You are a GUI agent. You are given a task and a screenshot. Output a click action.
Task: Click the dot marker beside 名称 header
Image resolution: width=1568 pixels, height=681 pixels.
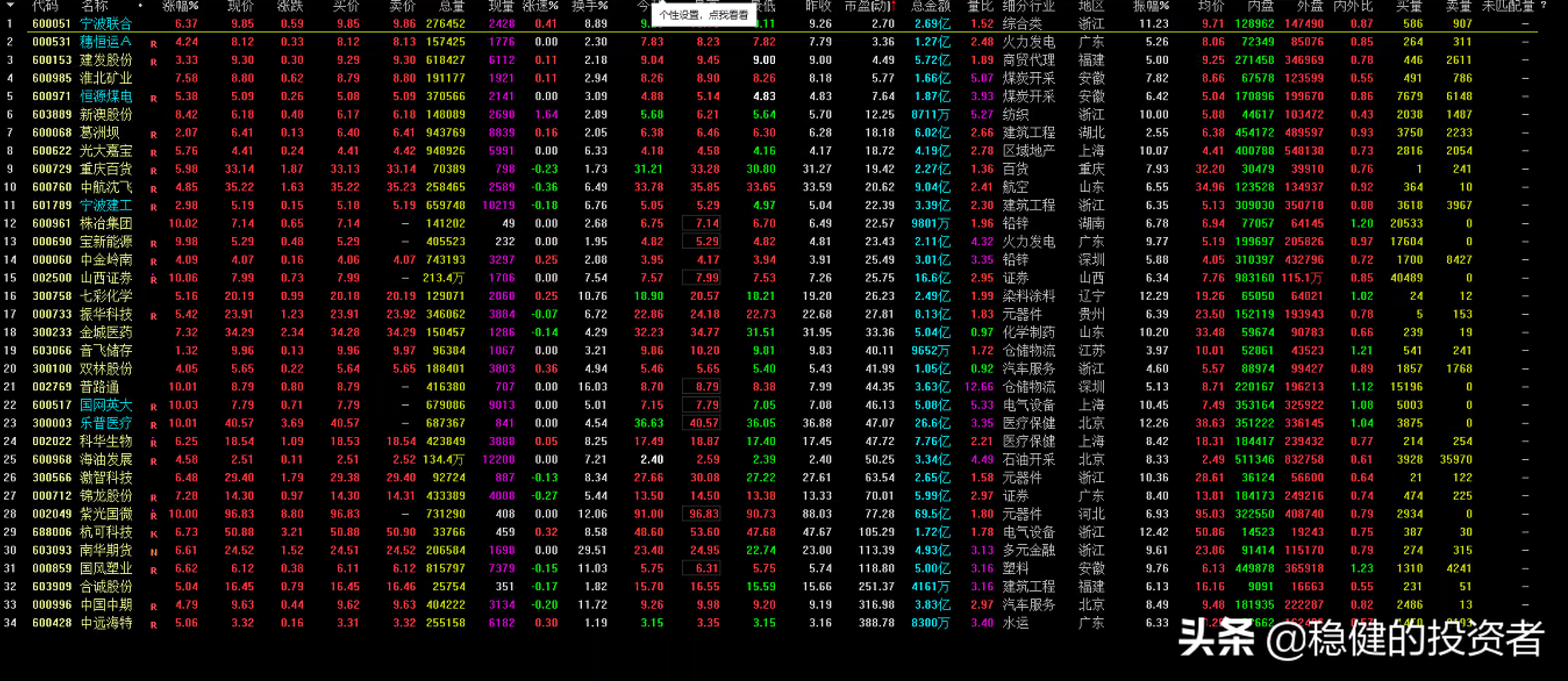point(141,6)
